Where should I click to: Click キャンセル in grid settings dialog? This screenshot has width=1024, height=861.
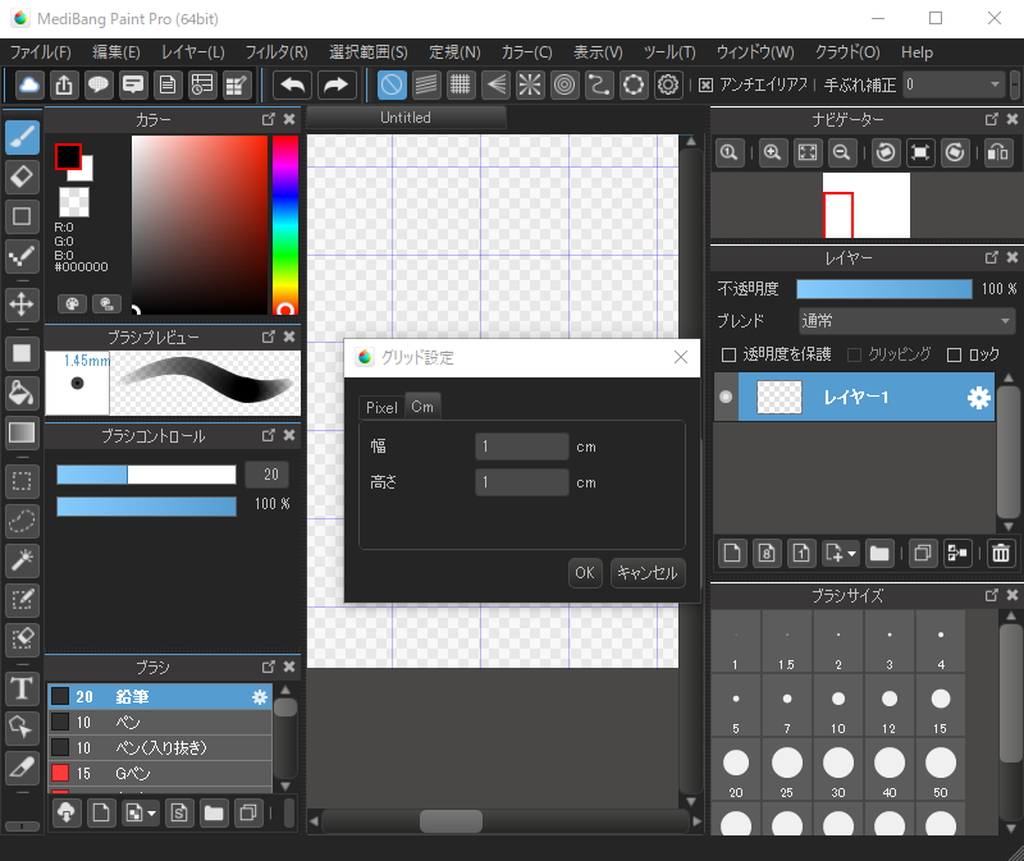[647, 573]
